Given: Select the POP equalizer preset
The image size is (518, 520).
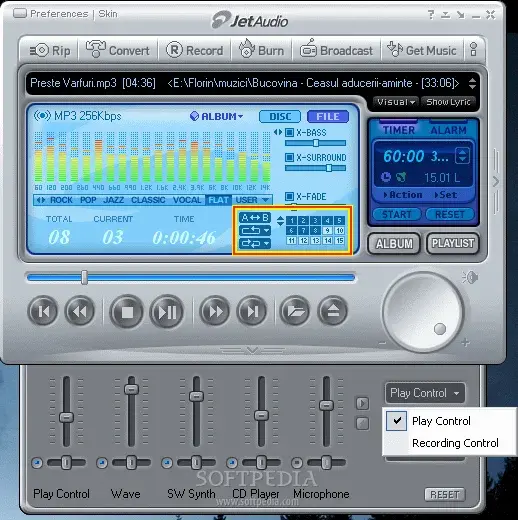Looking at the screenshot, I should point(88,200).
